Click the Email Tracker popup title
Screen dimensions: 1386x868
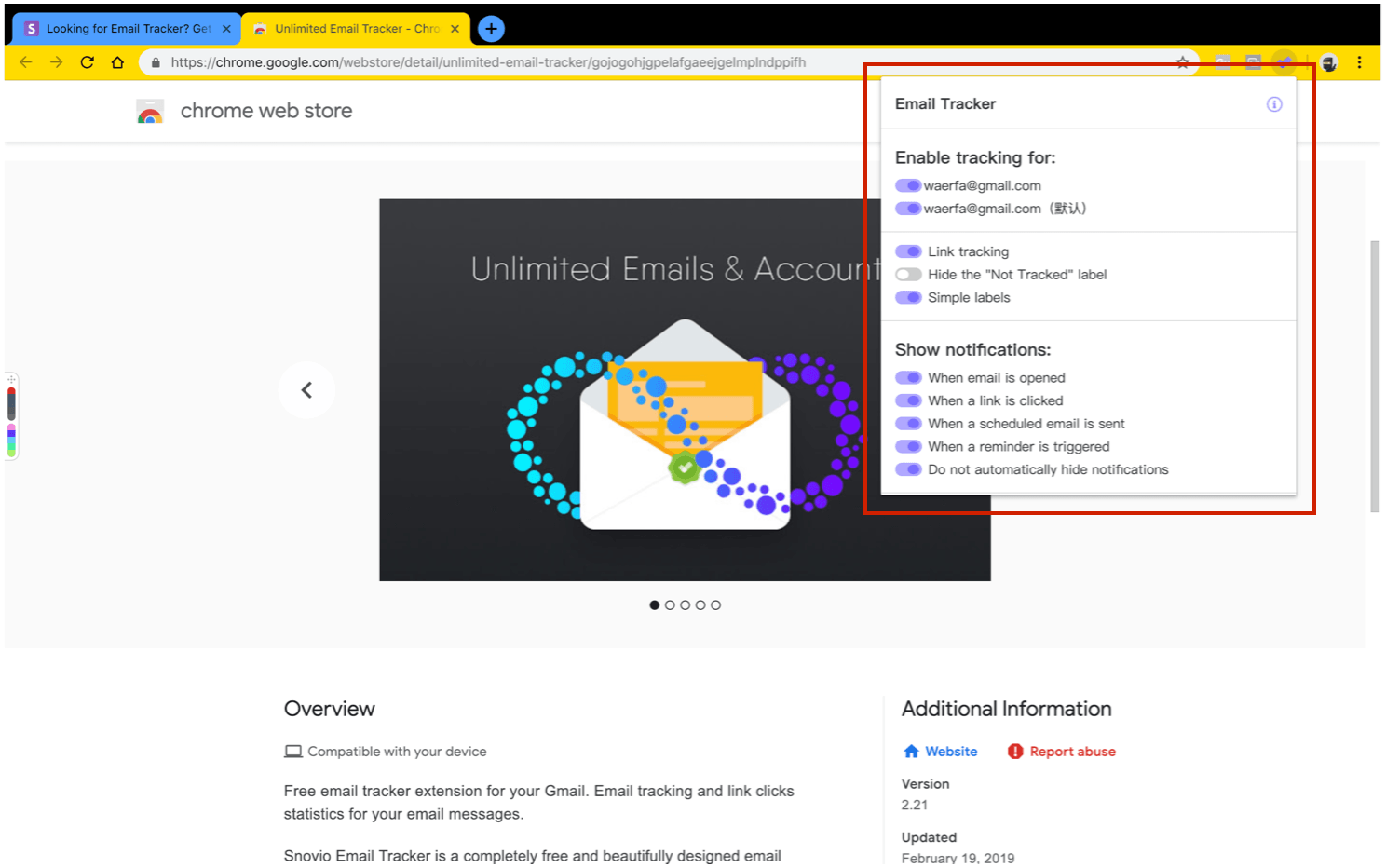(x=945, y=104)
